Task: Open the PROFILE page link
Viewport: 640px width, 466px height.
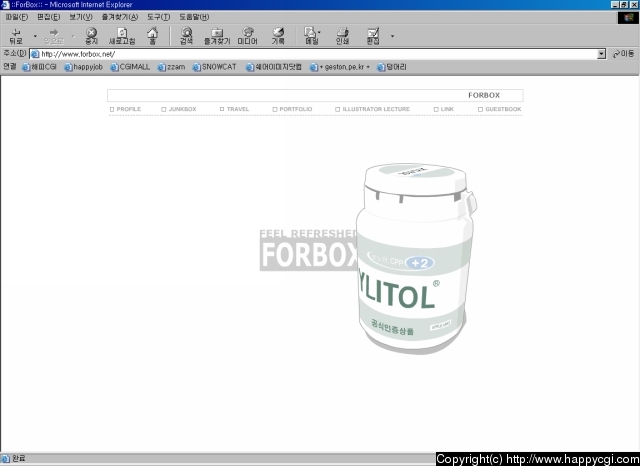Action: click(x=125, y=109)
